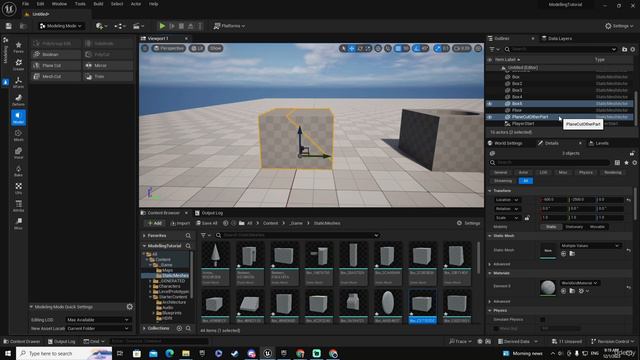Open the viewport hamburger options menu

click(145, 48)
